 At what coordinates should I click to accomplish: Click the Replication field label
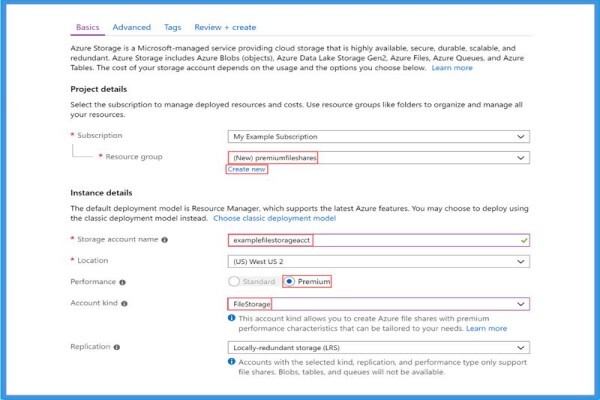point(90,346)
